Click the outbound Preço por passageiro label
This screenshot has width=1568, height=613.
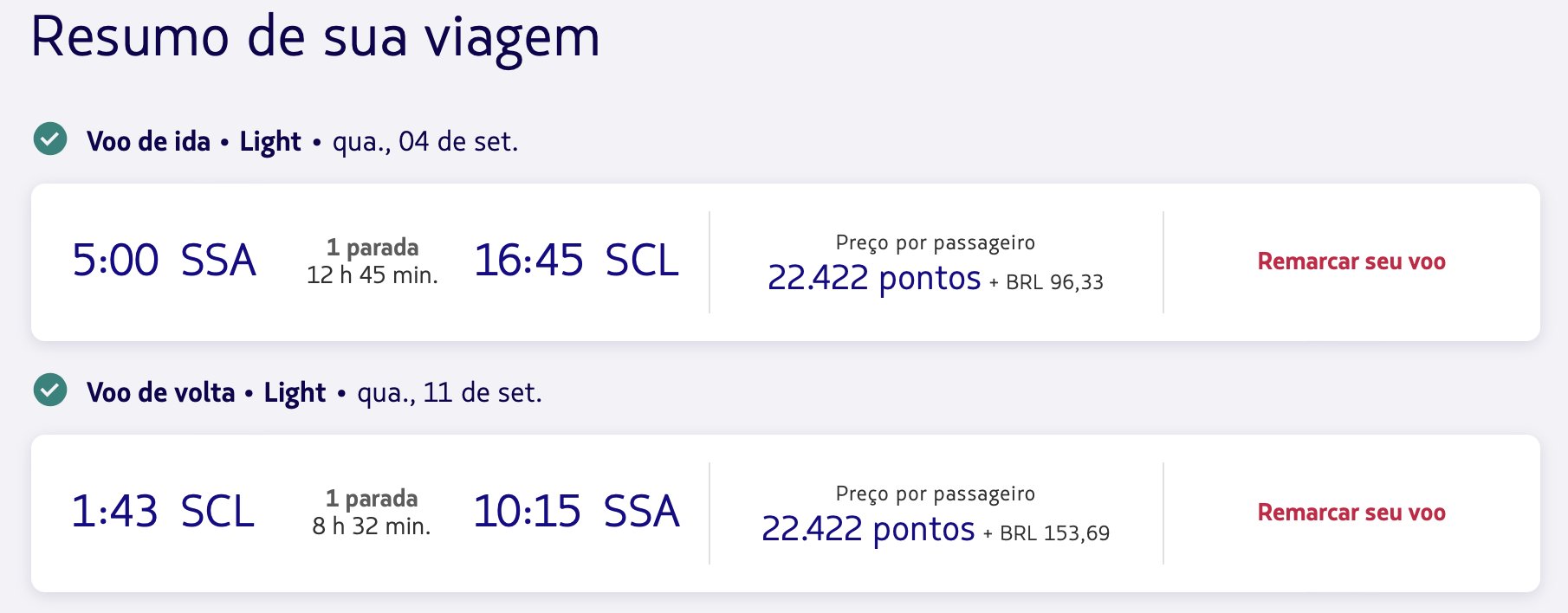(936, 242)
